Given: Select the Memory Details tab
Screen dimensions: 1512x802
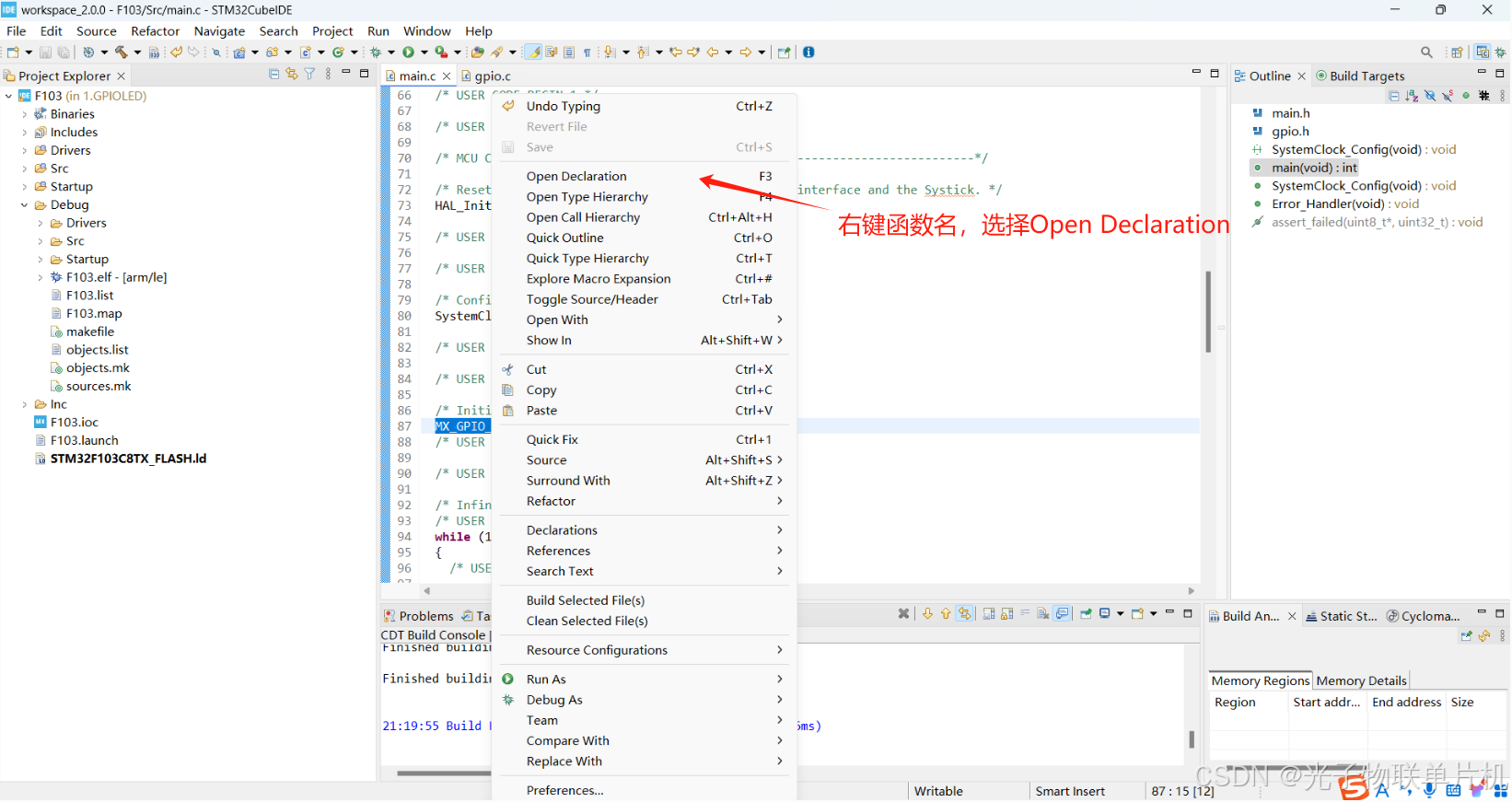Looking at the screenshot, I should (1361, 680).
